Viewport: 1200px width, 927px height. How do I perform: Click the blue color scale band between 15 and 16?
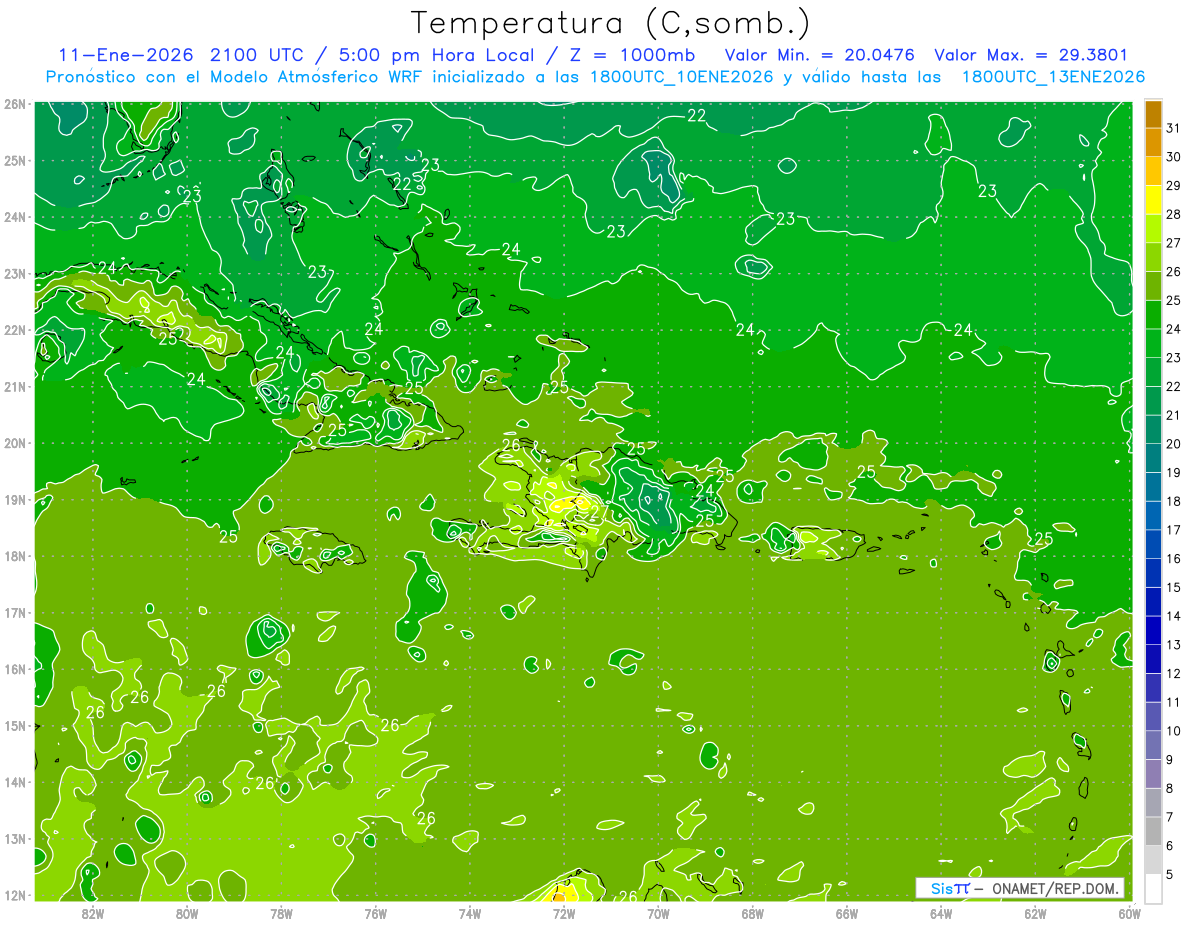[1153, 572]
